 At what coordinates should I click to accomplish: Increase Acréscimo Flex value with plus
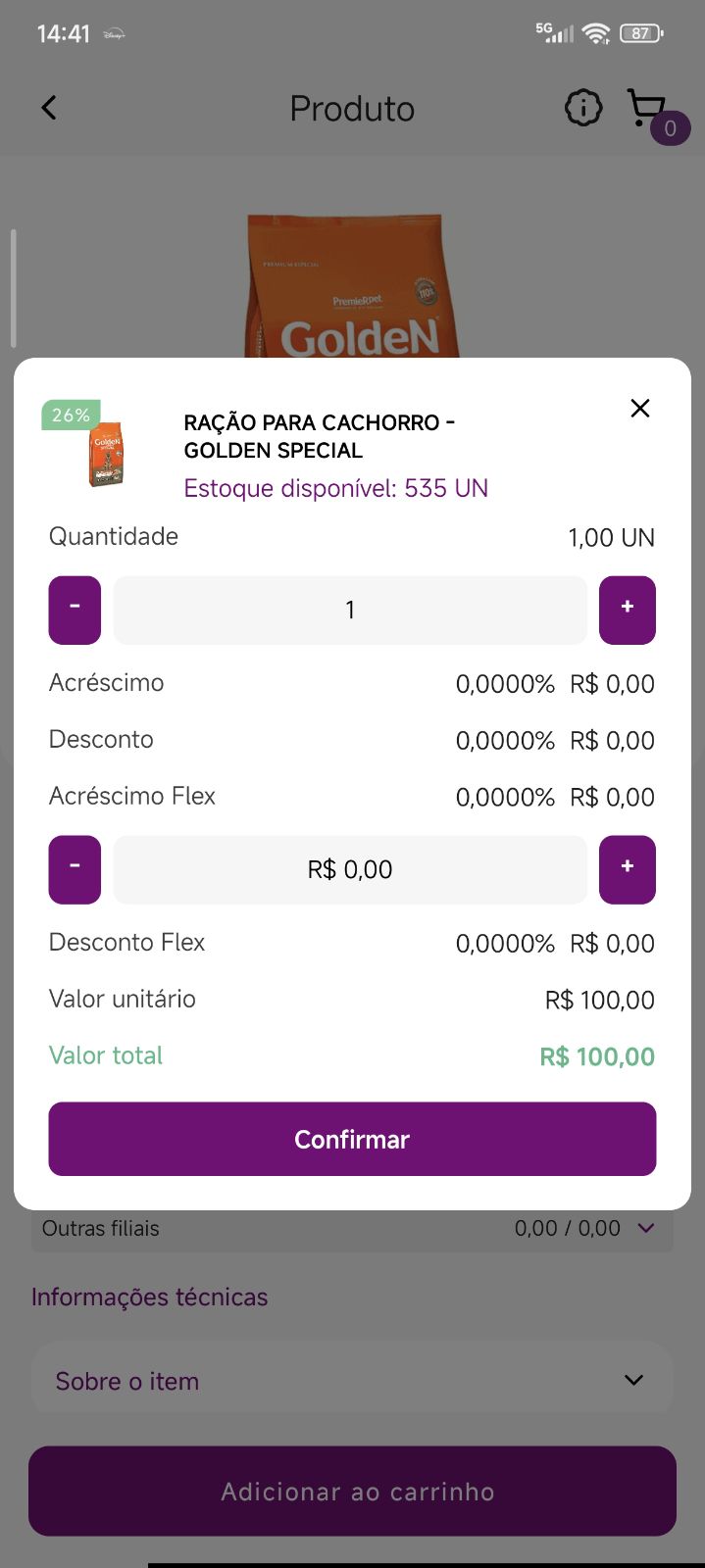tap(628, 869)
